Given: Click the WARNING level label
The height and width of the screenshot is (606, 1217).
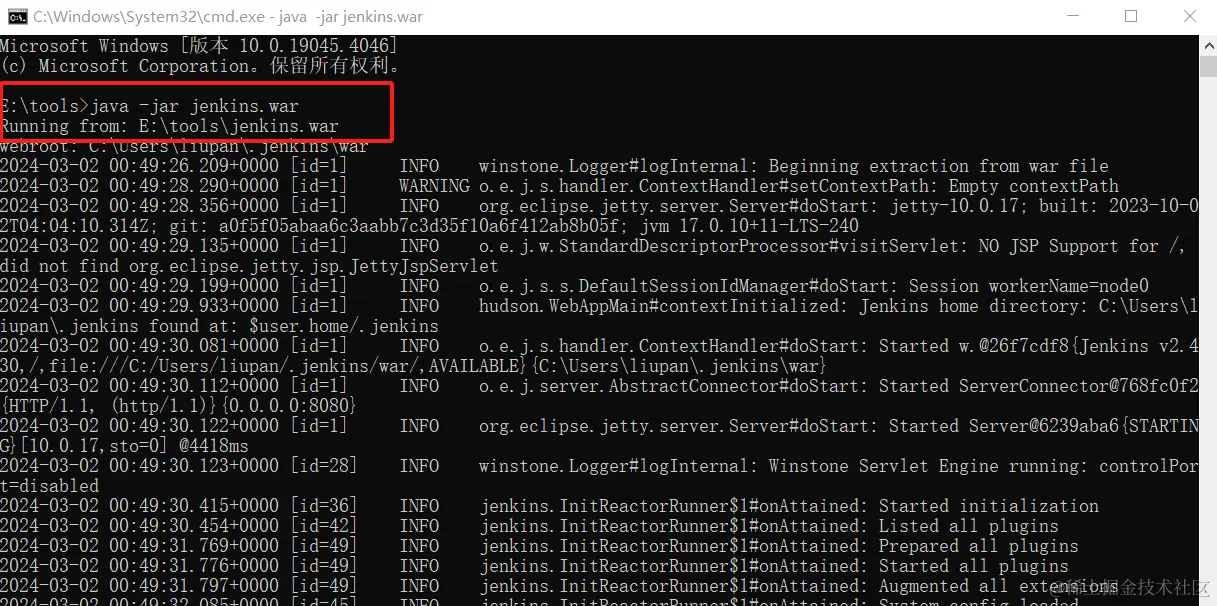Looking at the screenshot, I should point(434,186).
